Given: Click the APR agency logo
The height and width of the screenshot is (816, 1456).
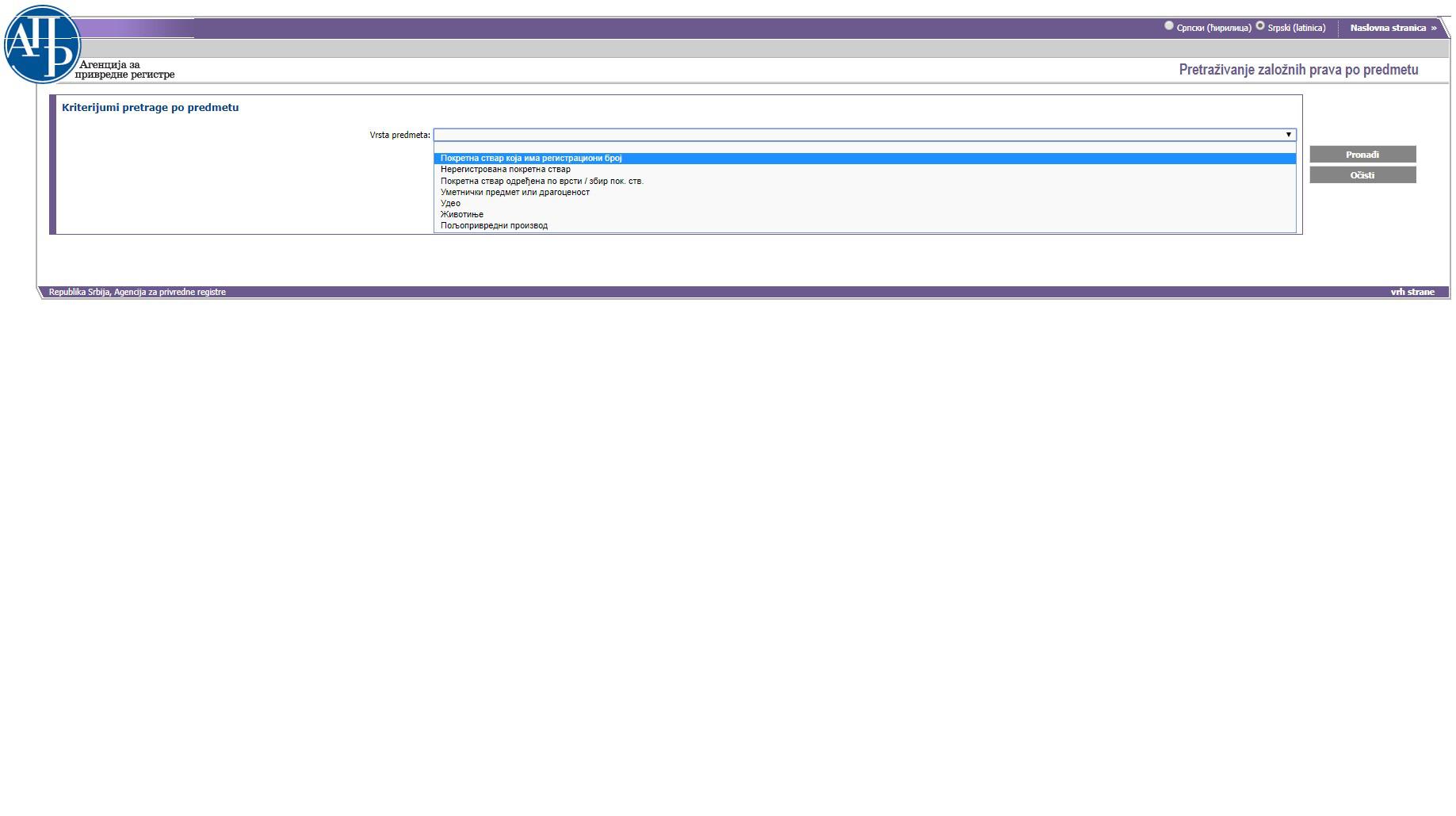Looking at the screenshot, I should coord(42,44).
